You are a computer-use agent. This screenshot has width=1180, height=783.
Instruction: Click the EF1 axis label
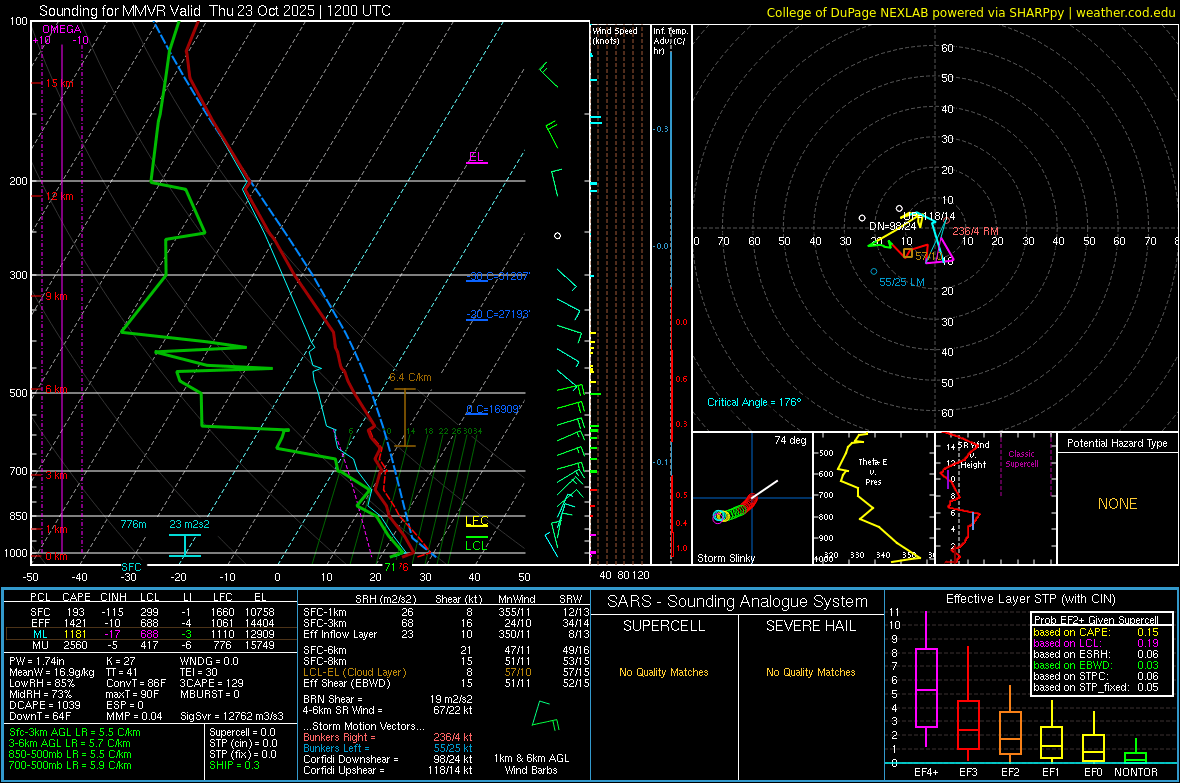tap(1051, 772)
